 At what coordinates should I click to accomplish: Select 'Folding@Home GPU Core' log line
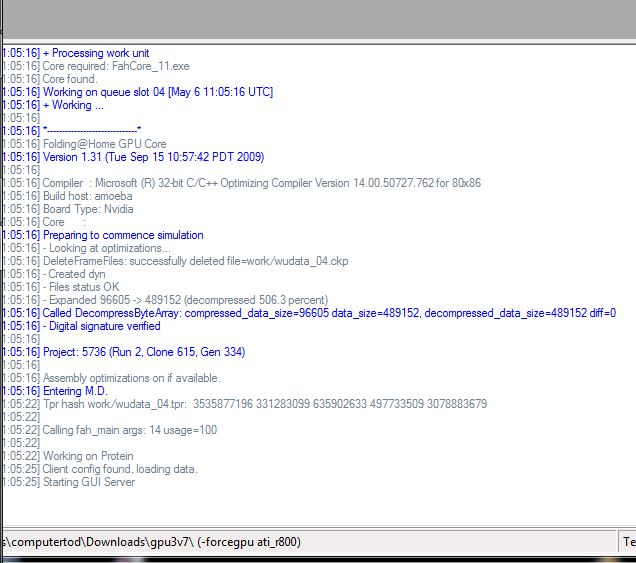pos(84,144)
